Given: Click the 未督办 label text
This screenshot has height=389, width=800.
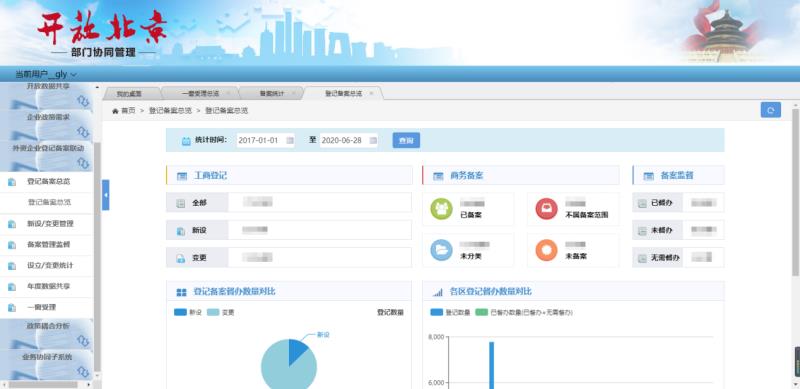Looking at the screenshot, I should [662, 231].
